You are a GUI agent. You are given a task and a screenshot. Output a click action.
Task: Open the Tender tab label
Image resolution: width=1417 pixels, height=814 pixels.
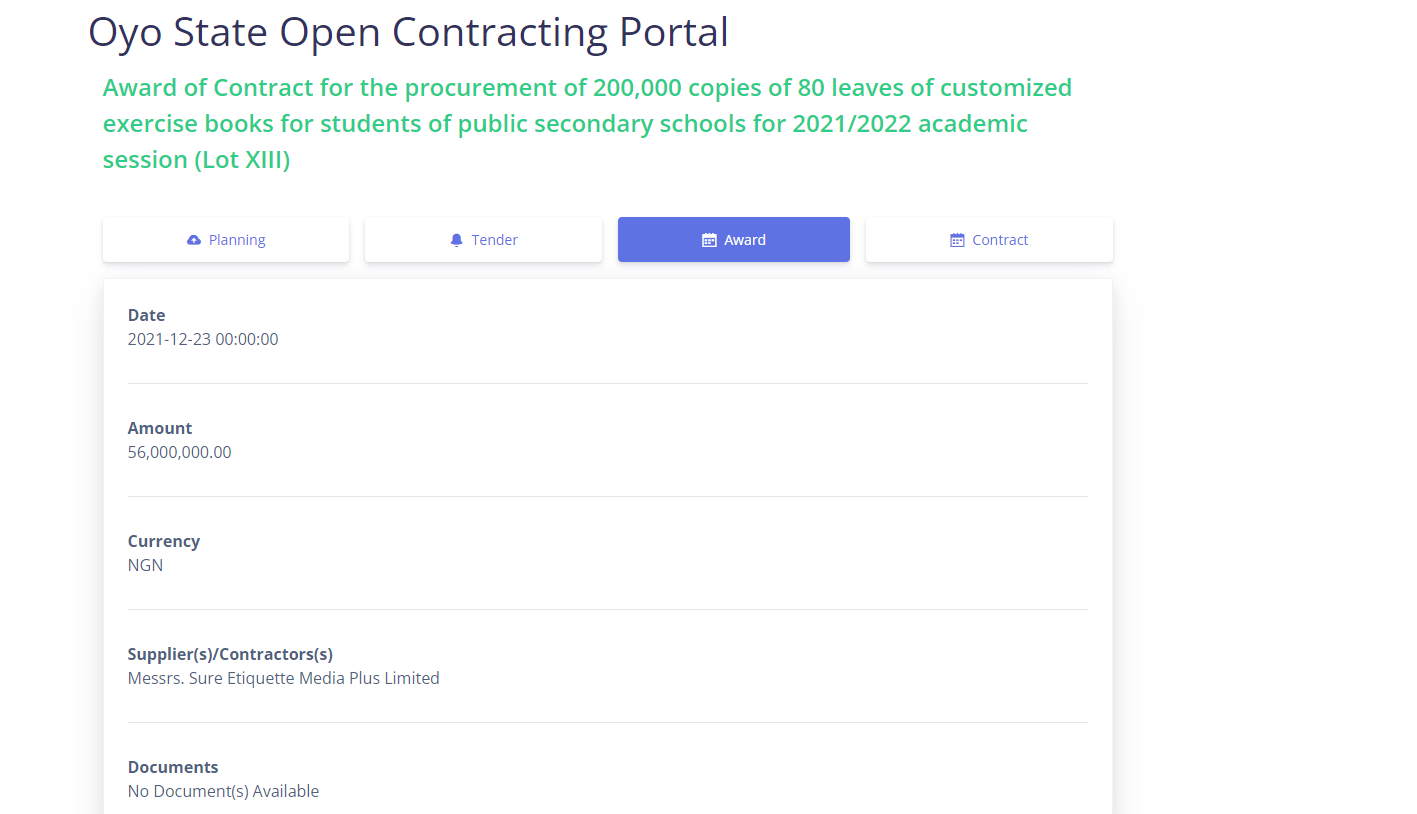[x=495, y=240]
